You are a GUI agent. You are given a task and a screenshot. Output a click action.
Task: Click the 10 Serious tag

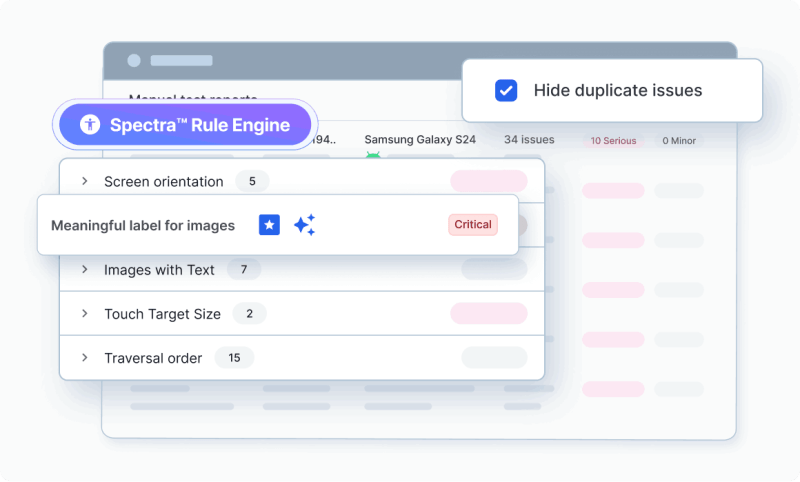point(613,141)
